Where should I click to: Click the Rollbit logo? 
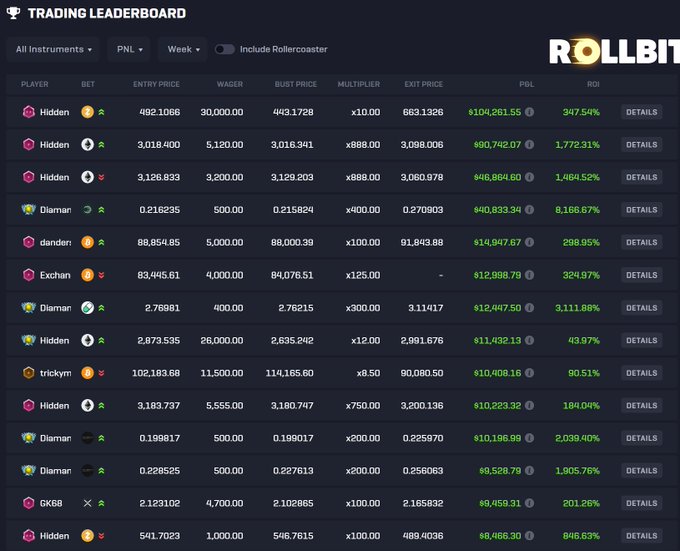[x=614, y=52]
